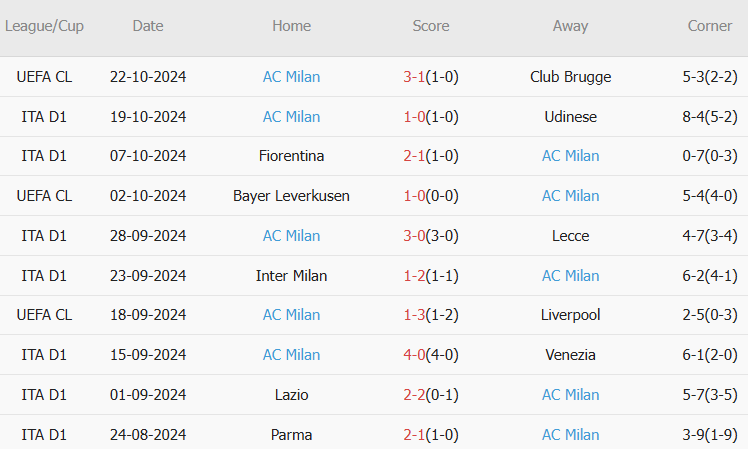Open AC Milan link in Club Brugge match row
The height and width of the screenshot is (449, 748).
point(291,77)
